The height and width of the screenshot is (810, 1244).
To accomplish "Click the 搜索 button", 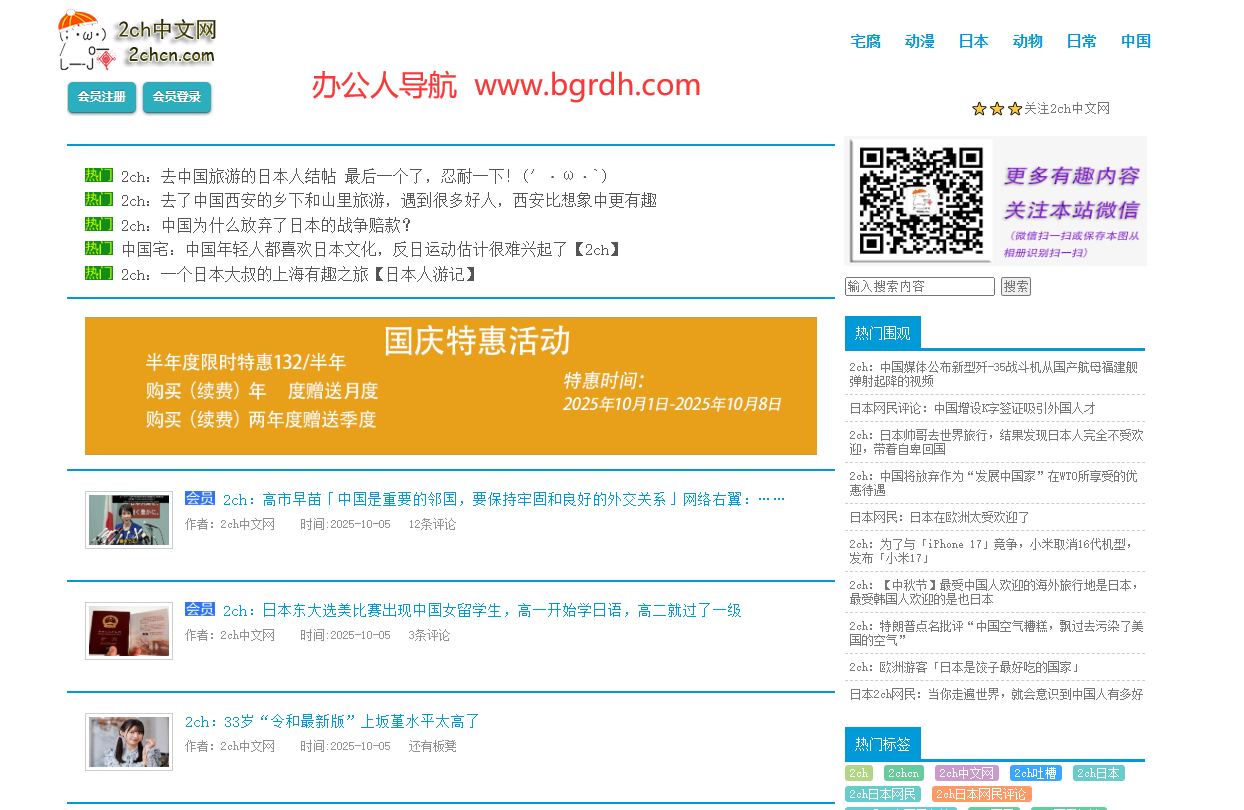I will coord(1015,287).
